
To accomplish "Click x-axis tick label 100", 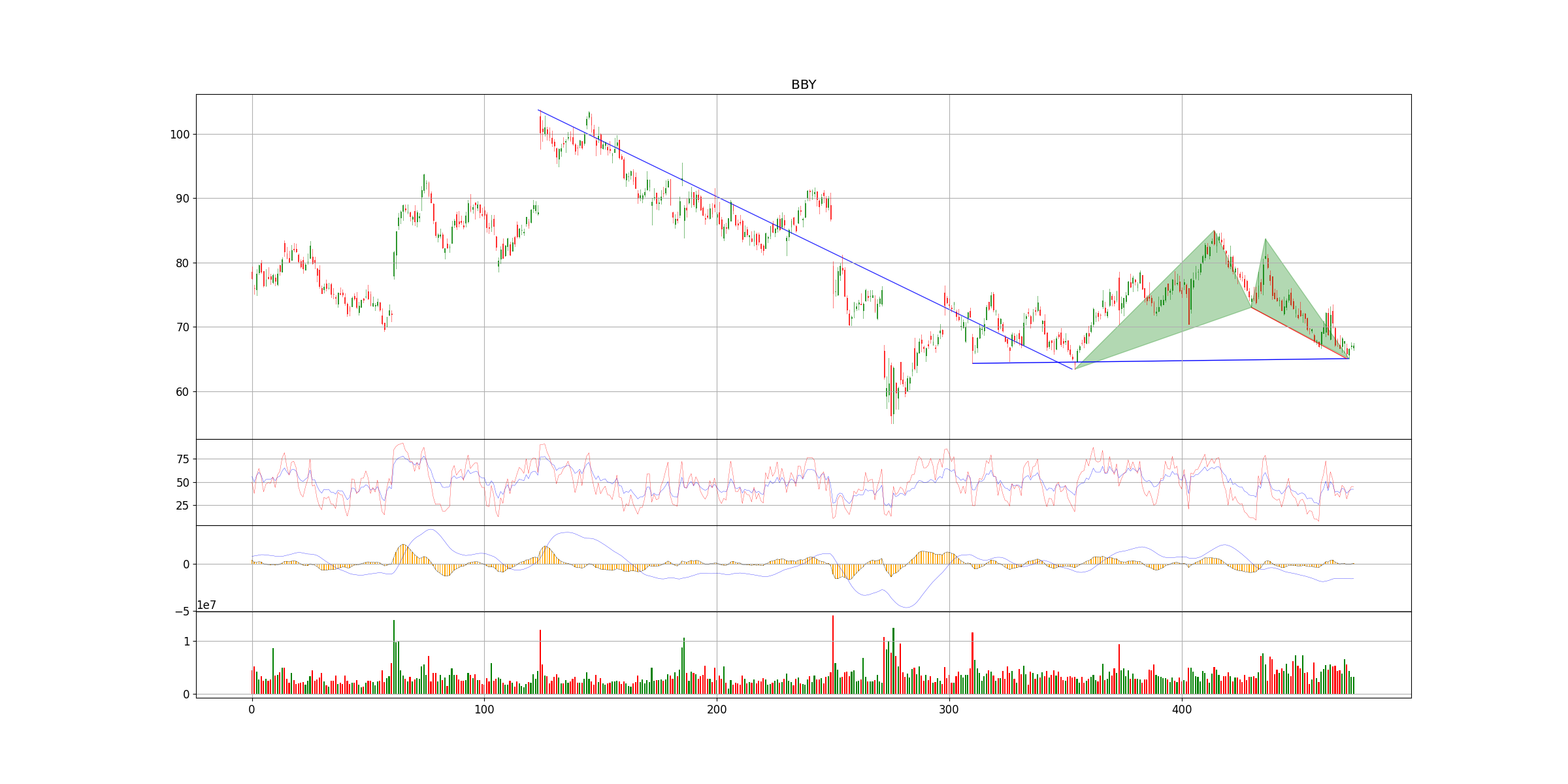I will (x=484, y=709).
